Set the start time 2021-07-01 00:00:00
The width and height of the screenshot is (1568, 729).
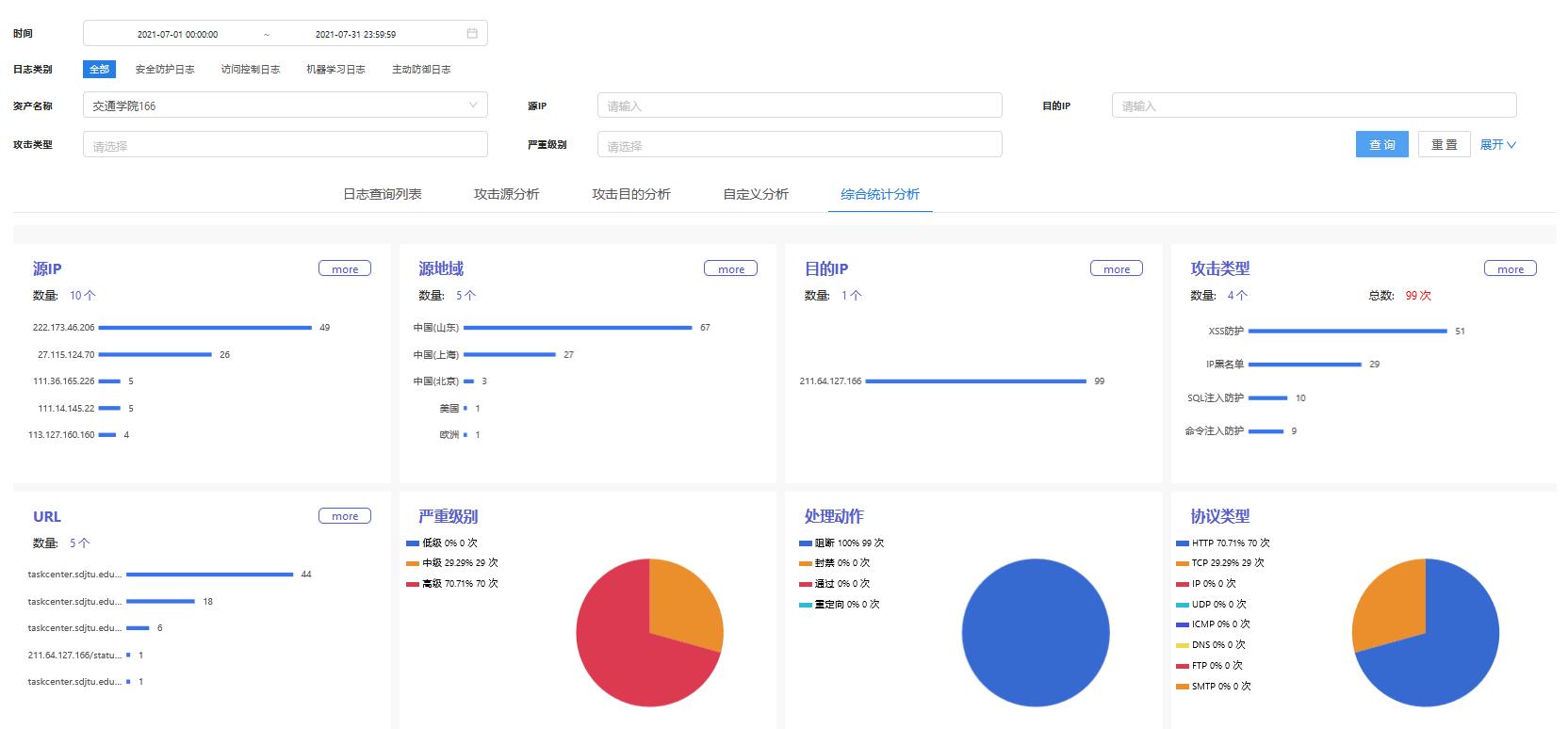pos(177,34)
